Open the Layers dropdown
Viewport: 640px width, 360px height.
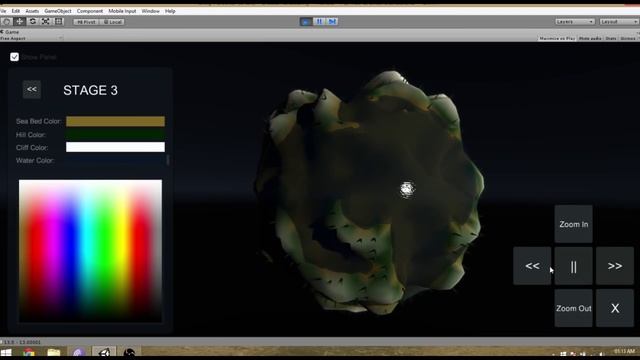(x=574, y=22)
